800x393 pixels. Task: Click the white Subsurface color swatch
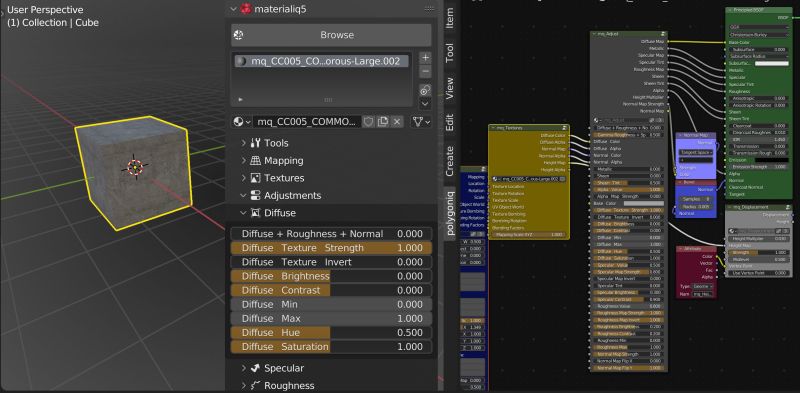pyautogui.click(x=771, y=63)
